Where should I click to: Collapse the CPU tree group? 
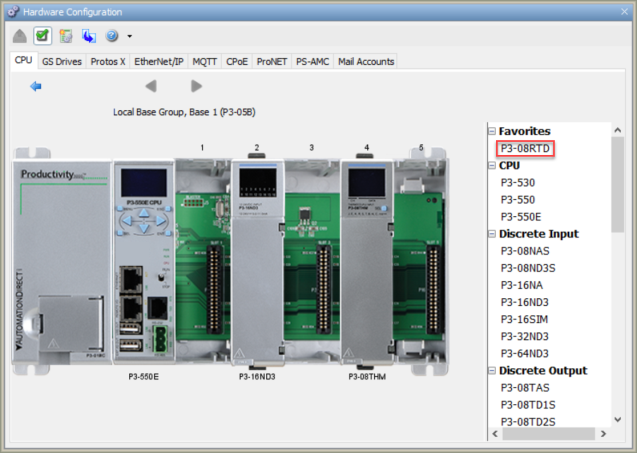coord(491,165)
